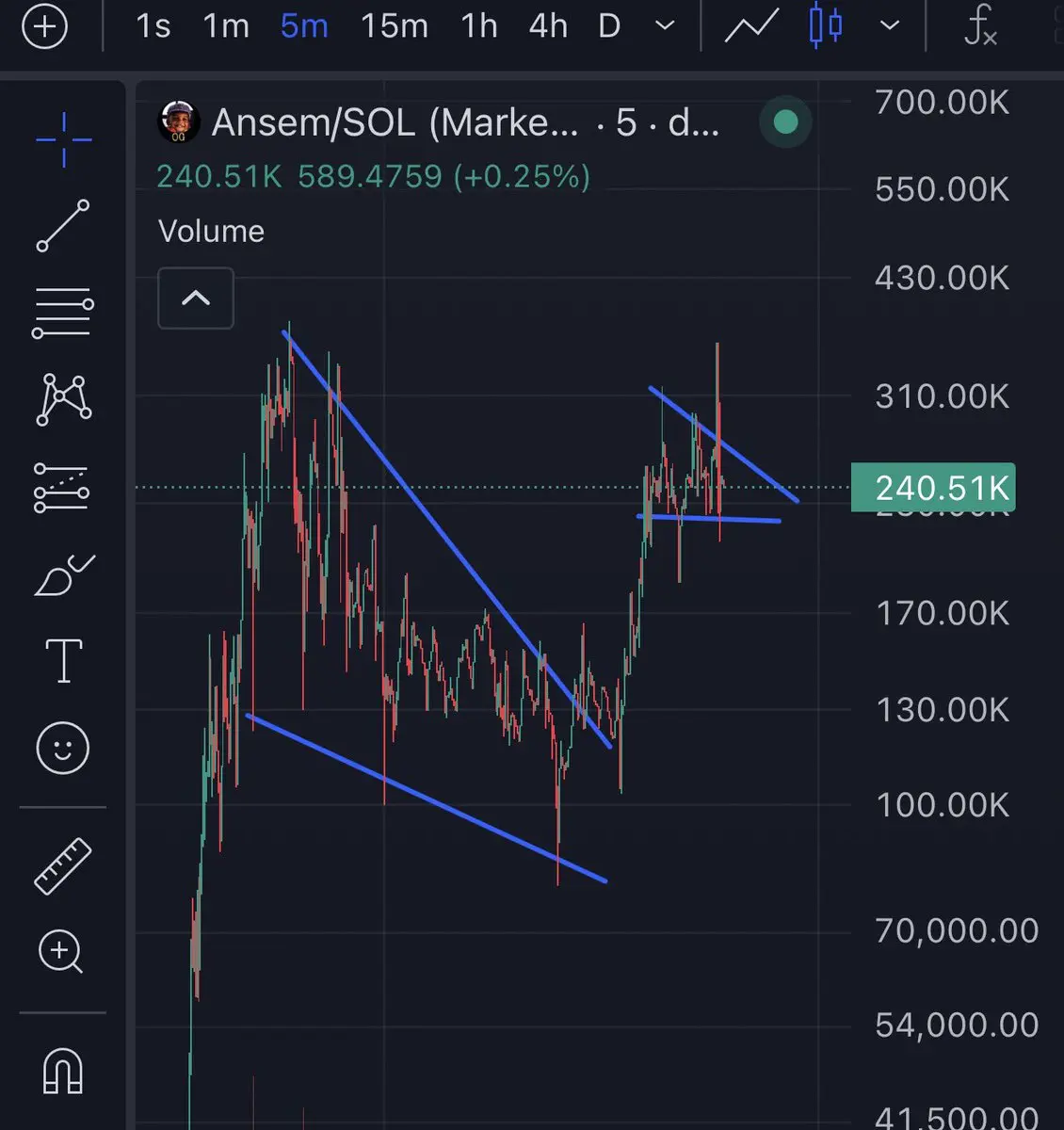Select the 1m timeframe
Viewport: 1064px width, 1130px height.
point(226,26)
